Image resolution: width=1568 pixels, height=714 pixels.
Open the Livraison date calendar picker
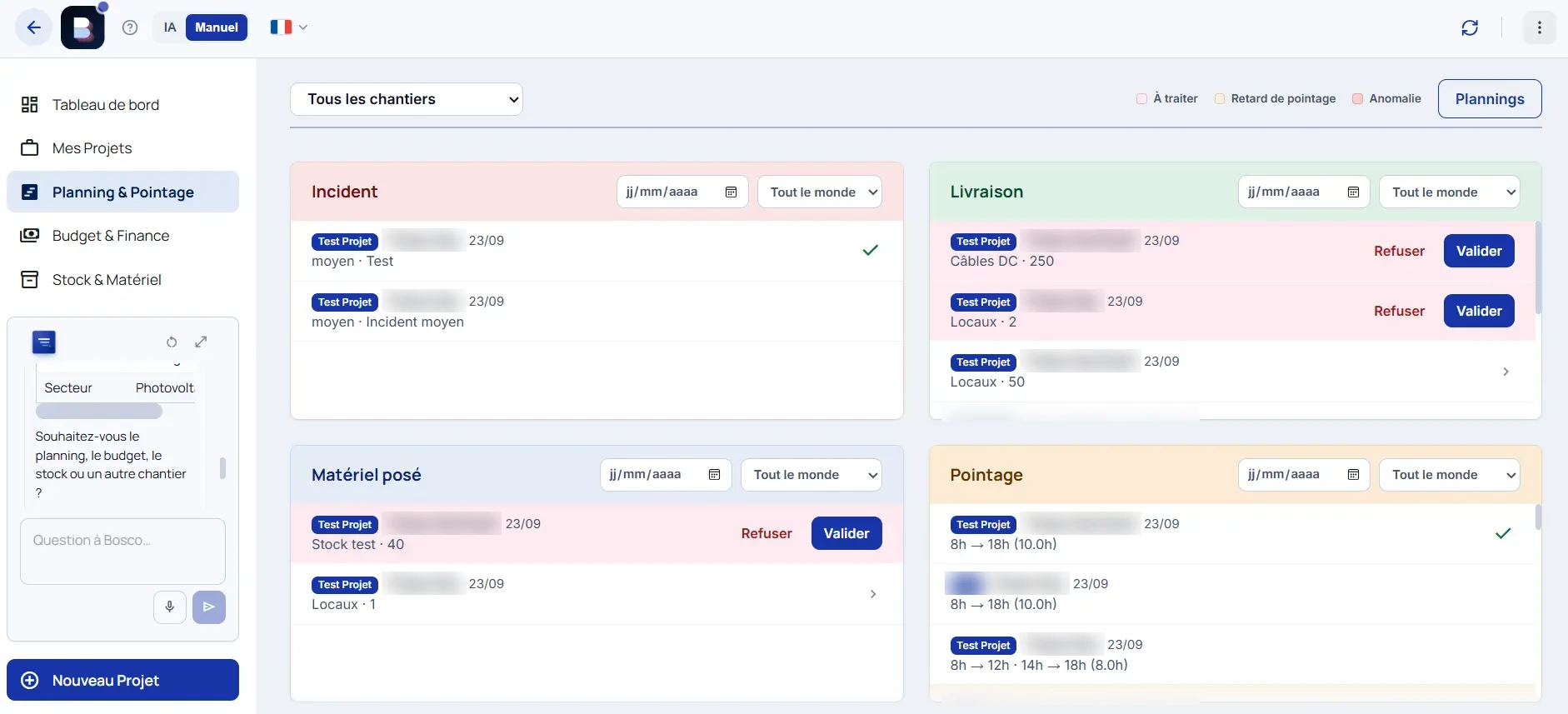click(x=1353, y=192)
